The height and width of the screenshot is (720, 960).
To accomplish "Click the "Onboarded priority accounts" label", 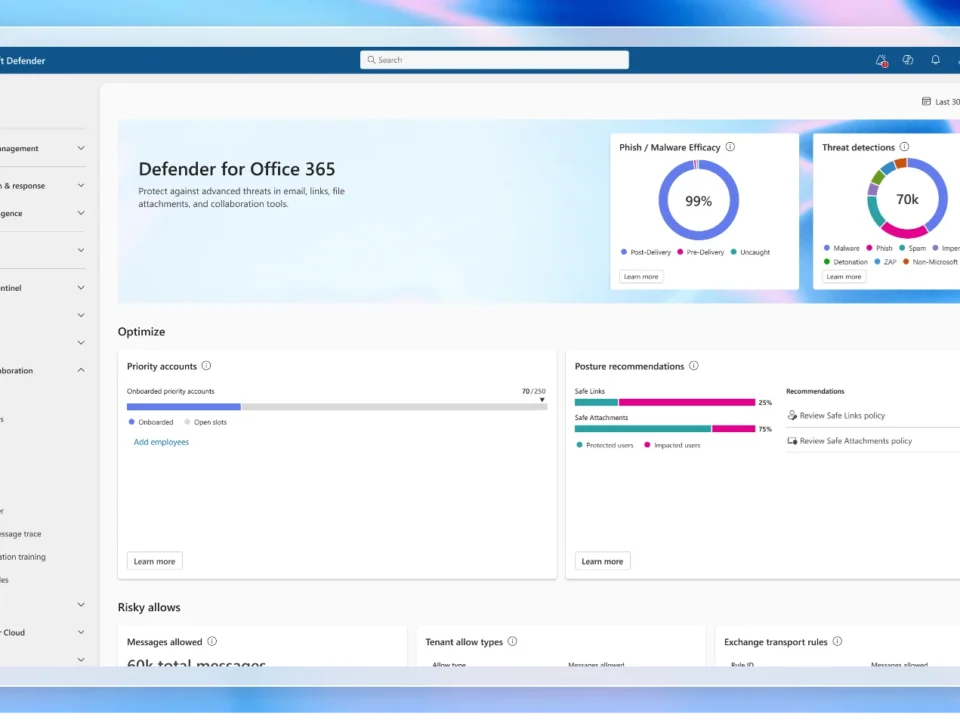I will tap(170, 391).
